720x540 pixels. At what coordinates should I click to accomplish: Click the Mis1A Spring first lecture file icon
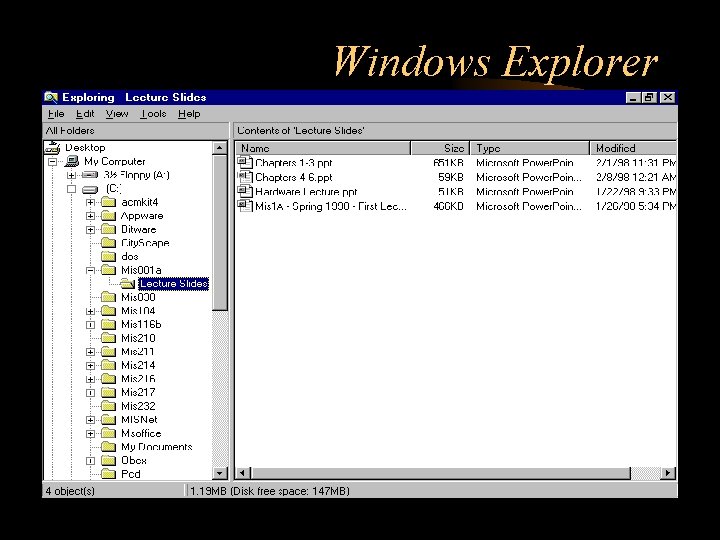[x=245, y=206]
